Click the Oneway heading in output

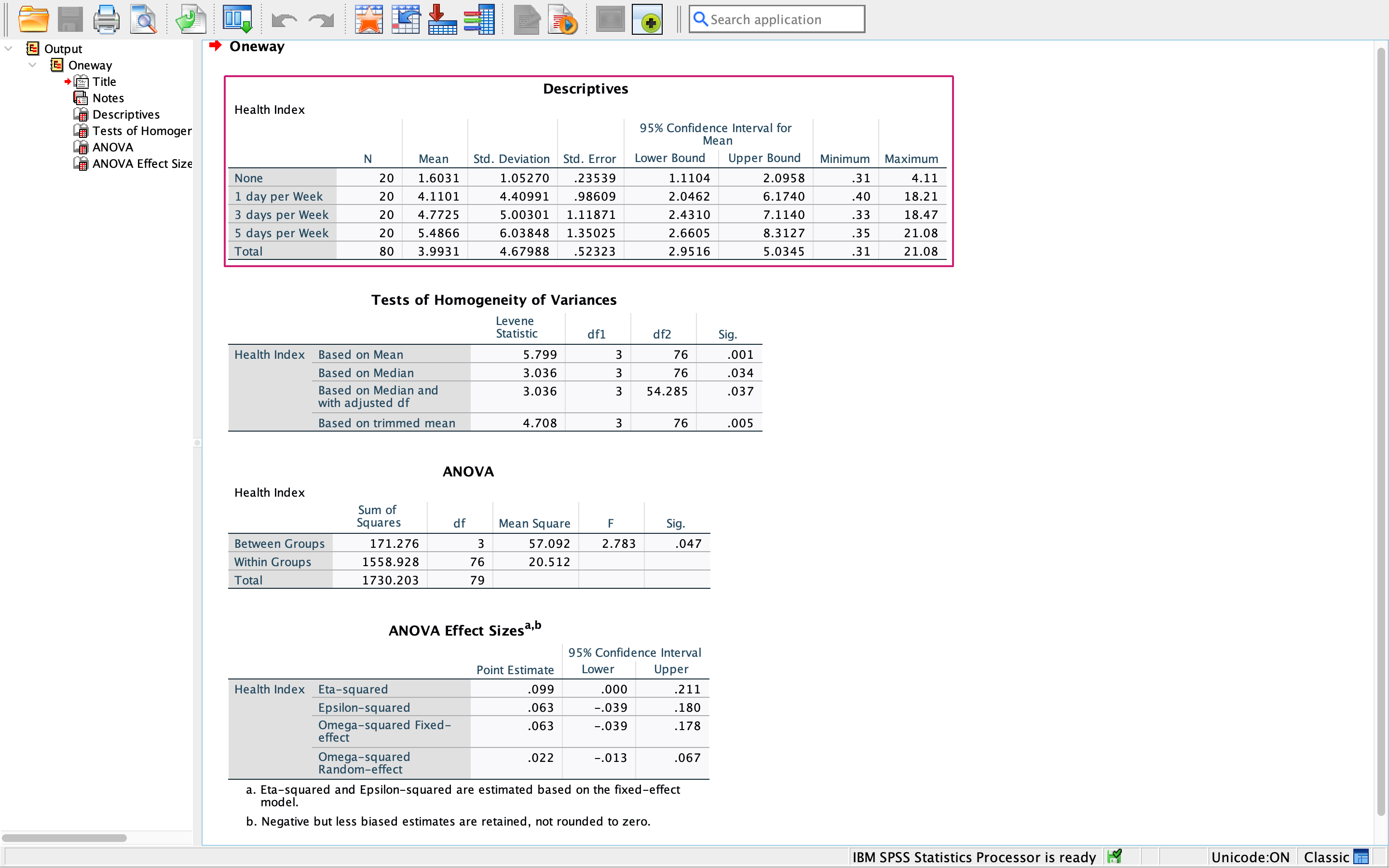pos(257,46)
